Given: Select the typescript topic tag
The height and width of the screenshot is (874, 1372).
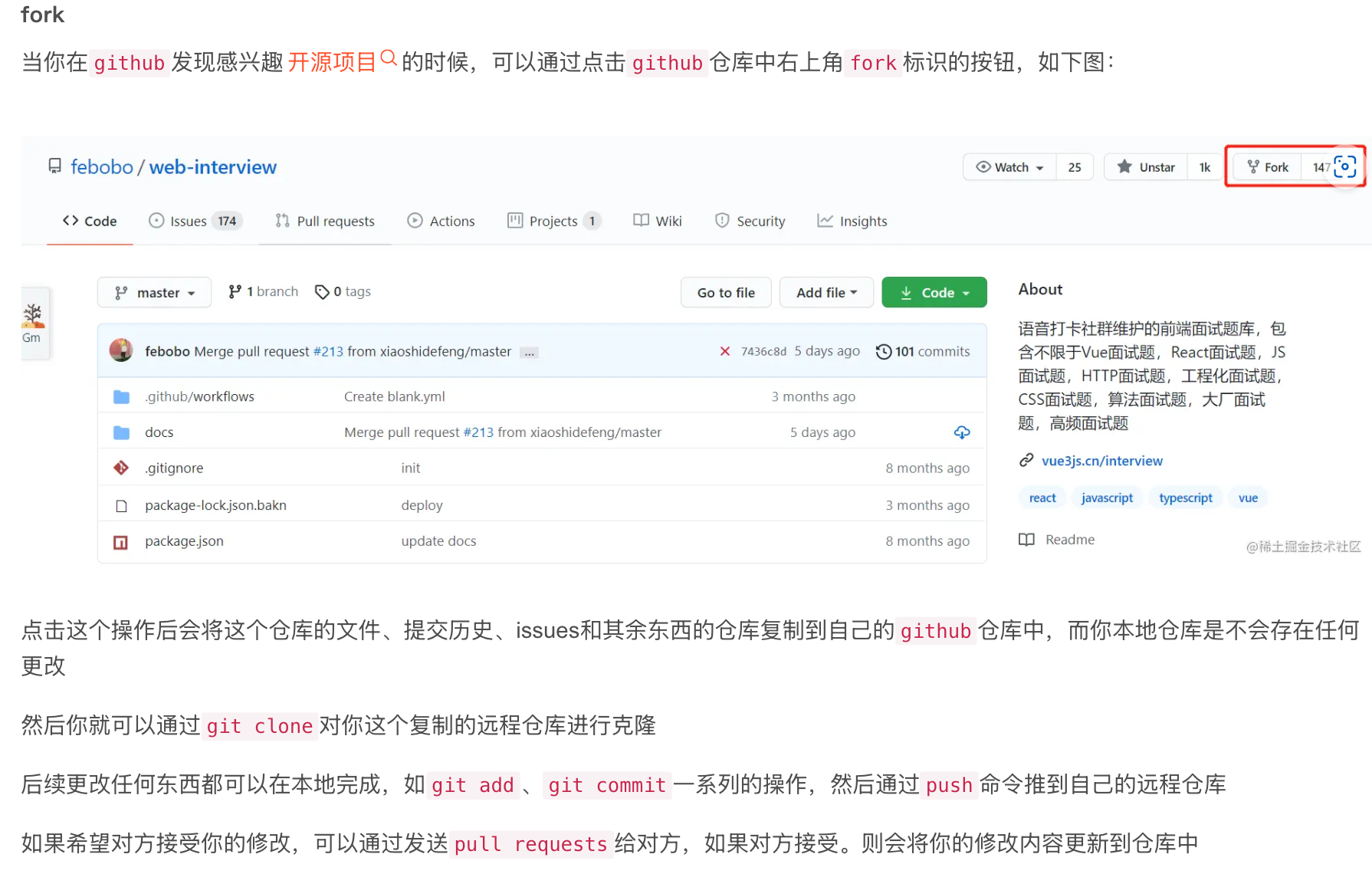Looking at the screenshot, I should tap(1186, 498).
